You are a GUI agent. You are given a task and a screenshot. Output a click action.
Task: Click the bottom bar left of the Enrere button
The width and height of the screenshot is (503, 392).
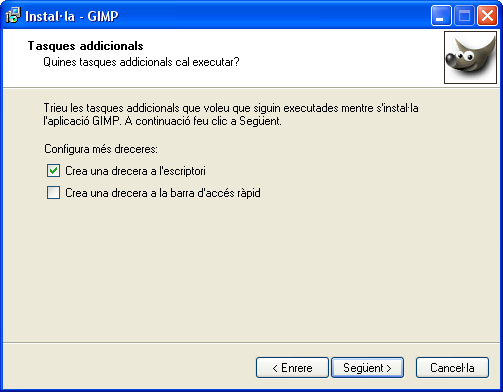pyautogui.click(x=128, y=367)
